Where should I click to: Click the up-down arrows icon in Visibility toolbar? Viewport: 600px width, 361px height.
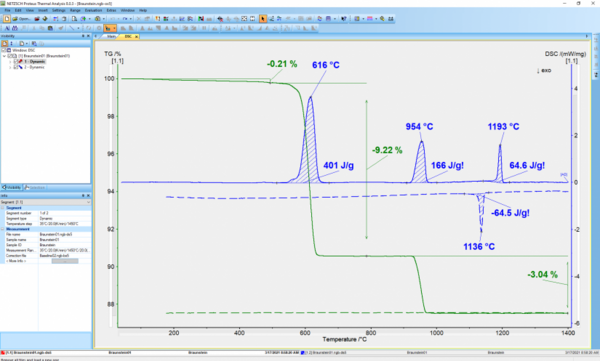click(x=11, y=44)
